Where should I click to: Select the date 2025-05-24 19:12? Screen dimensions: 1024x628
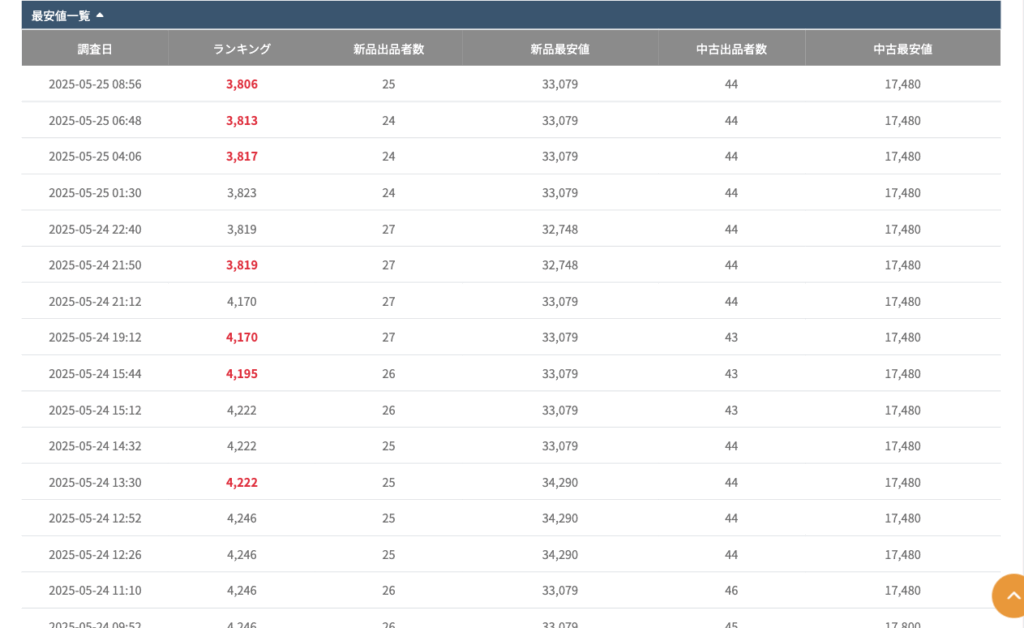point(95,338)
